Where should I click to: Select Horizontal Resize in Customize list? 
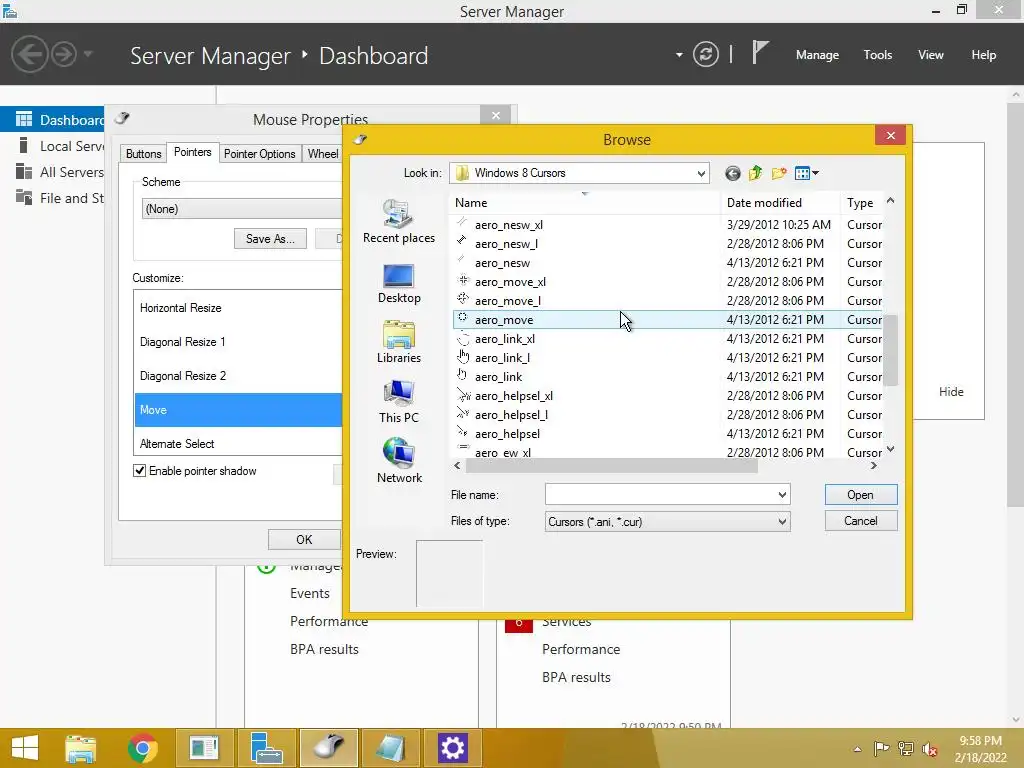click(x=238, y=308)
